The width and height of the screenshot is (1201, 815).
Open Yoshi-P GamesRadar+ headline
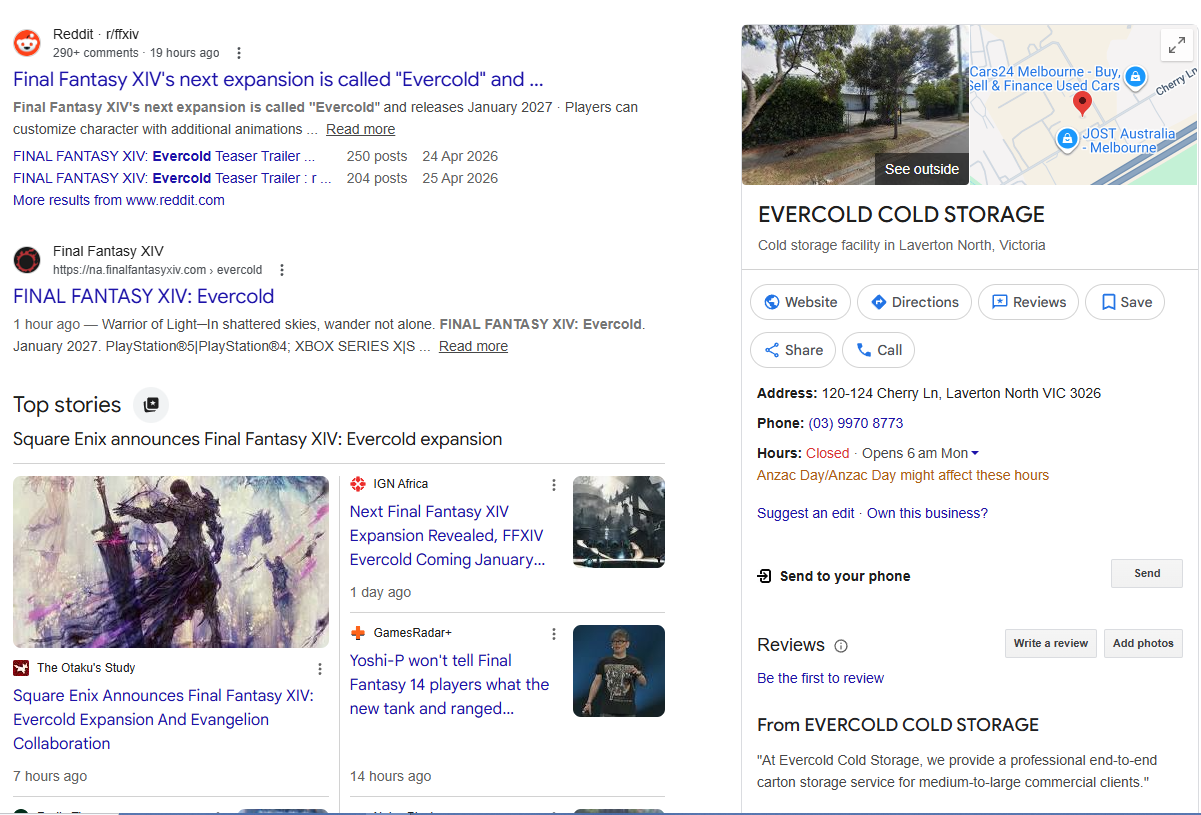click(449, 685)
